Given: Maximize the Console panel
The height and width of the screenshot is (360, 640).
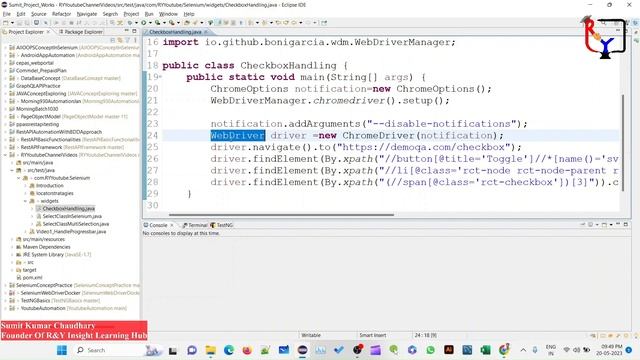Looking at the screenshot, I should 626,224.
